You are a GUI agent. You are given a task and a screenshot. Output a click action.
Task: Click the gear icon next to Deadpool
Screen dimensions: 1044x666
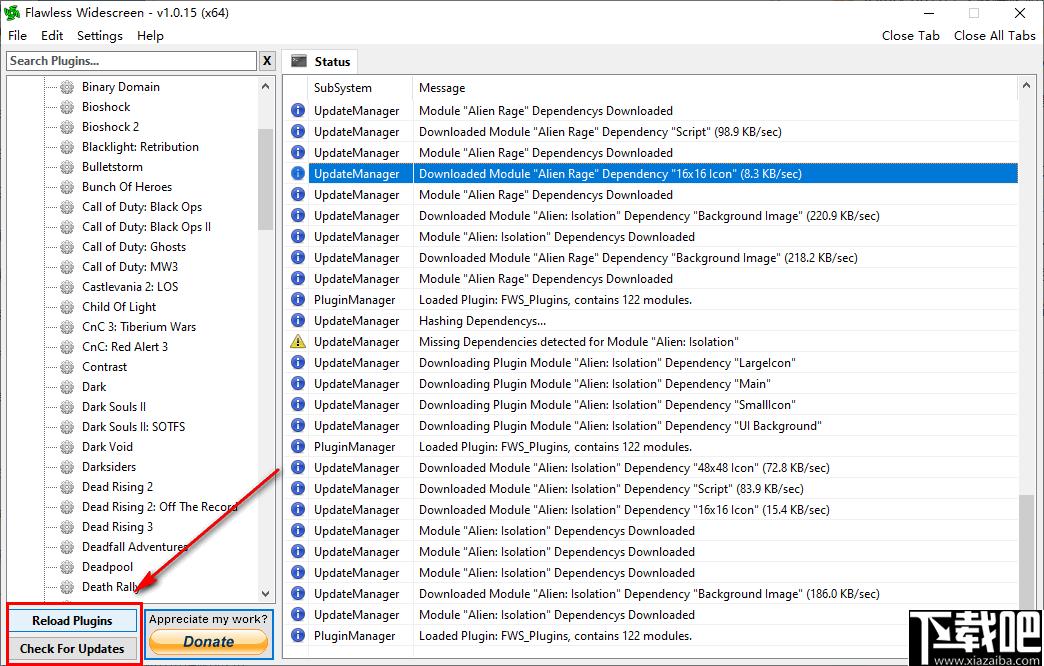67,567
